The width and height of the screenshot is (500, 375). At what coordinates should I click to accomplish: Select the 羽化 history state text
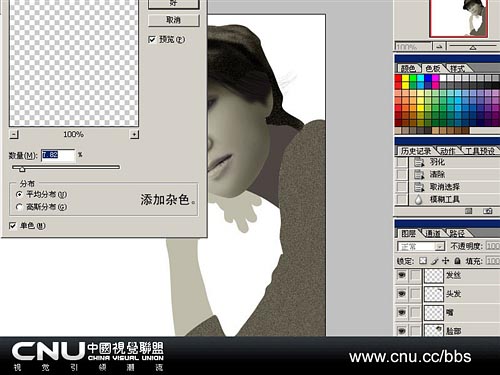(x=437, y=162)
